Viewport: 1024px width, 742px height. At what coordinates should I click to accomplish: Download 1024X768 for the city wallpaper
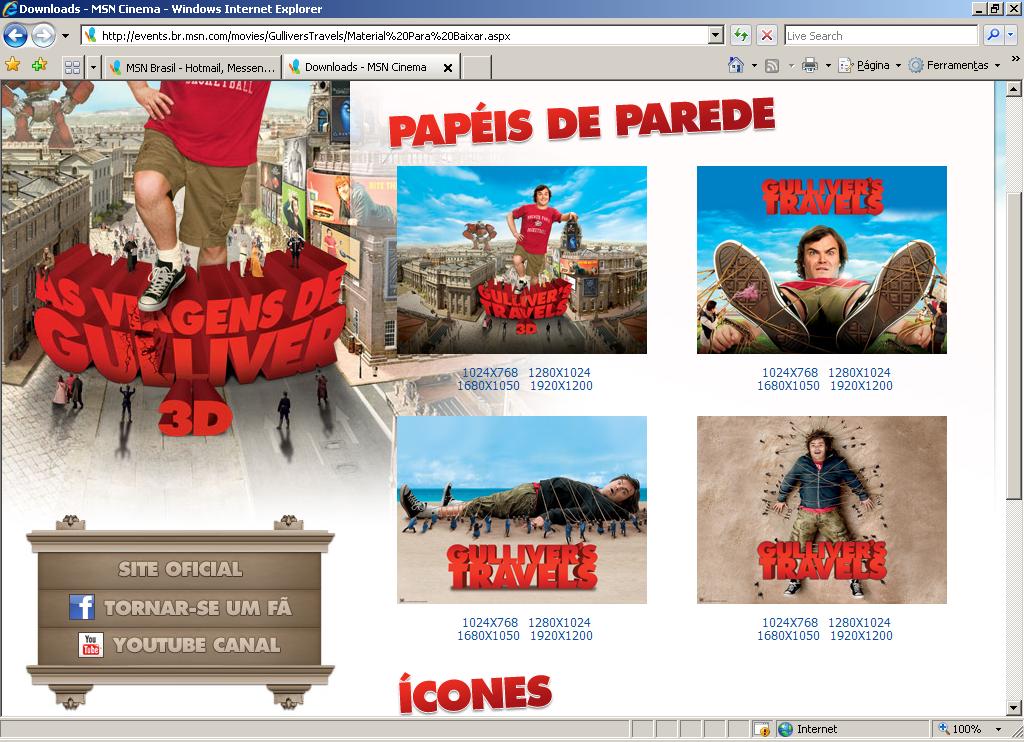[x=490, y=372]
